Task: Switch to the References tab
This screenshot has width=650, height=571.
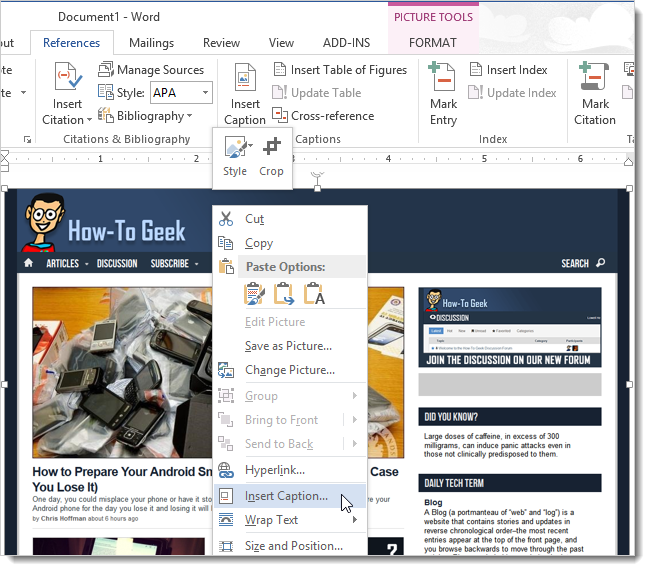Action: [71, 43]
